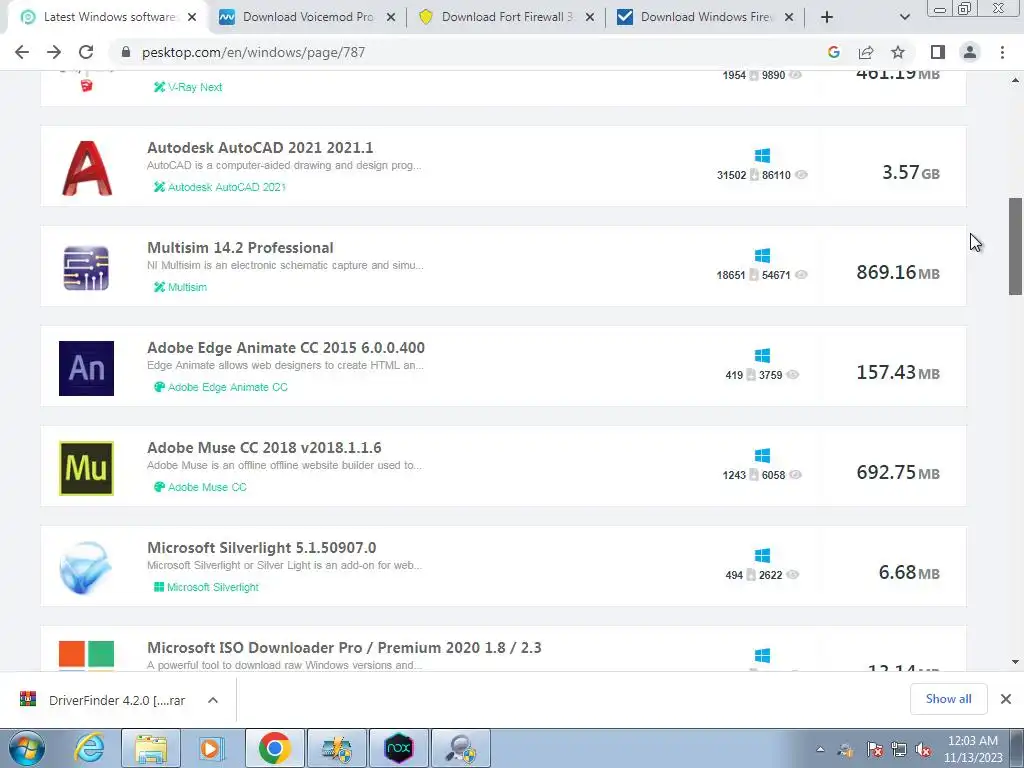Open the Adobe Edge Animate An icon
Image resolution: width=1024 pixels, height=768 pixels.
click(x=86, y=368)
